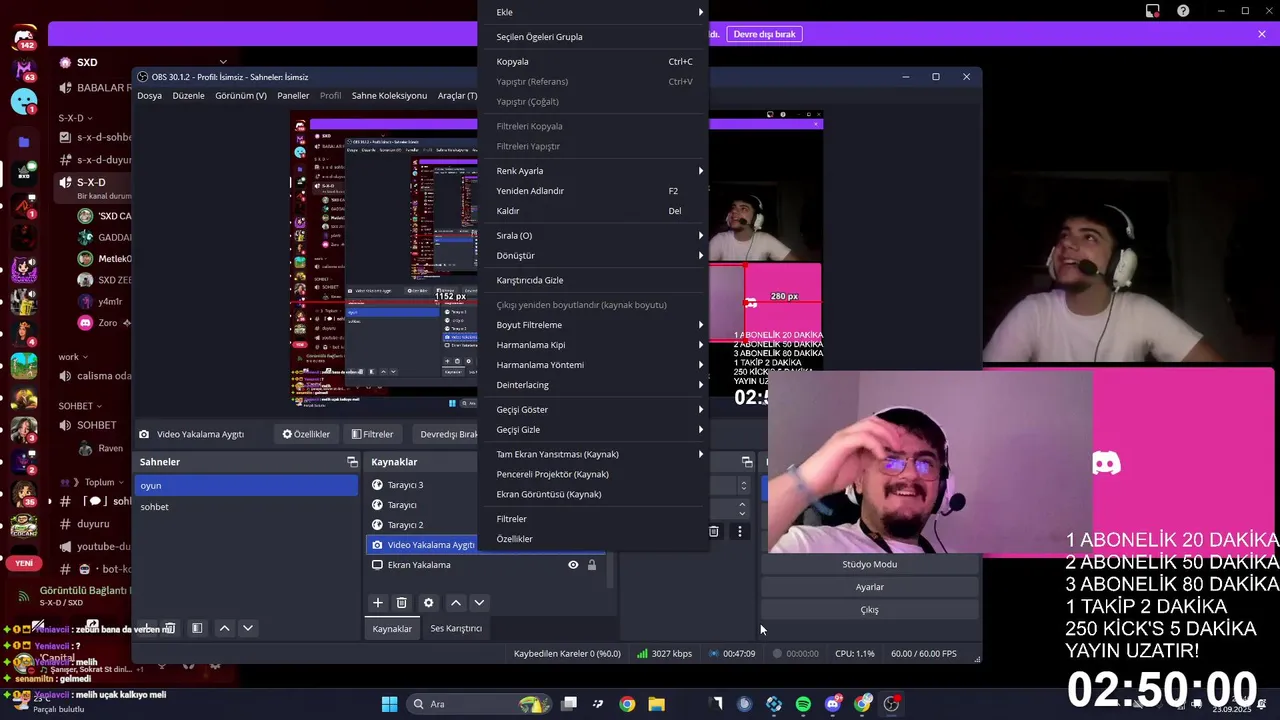The height and width of the screenshot is (720, 1280).
Task: Expand Harmanlama Kipi submenu
Action: [x=593, y=345]
